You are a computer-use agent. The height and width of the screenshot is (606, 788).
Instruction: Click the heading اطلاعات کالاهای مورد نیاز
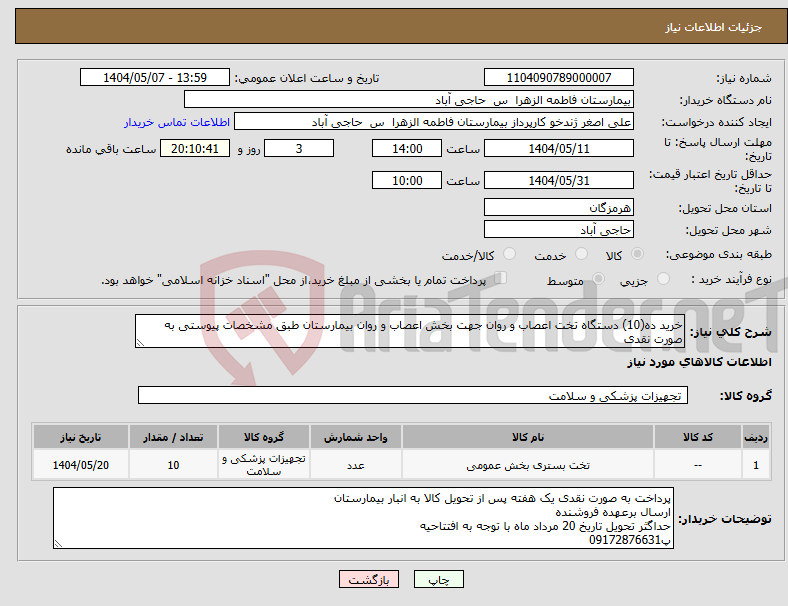[699, 362]
